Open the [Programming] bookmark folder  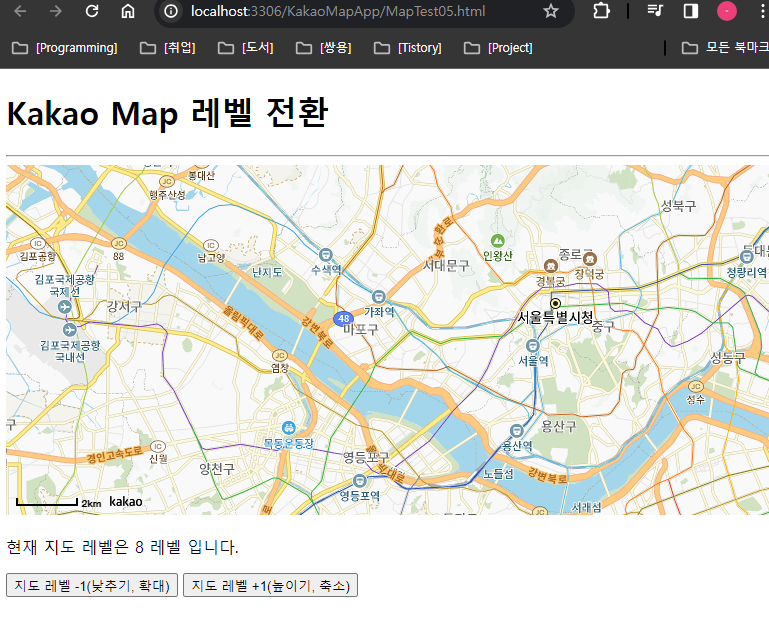[x=65, y=48]
